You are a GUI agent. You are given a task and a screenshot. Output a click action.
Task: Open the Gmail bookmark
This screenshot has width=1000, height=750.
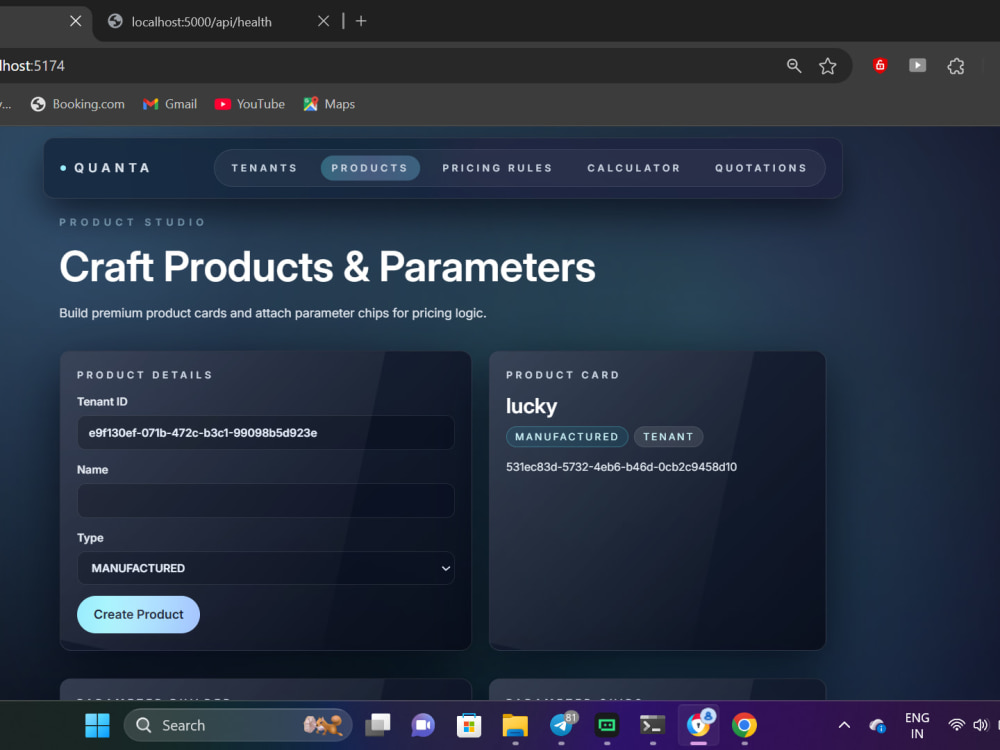[x=170, y=104]
